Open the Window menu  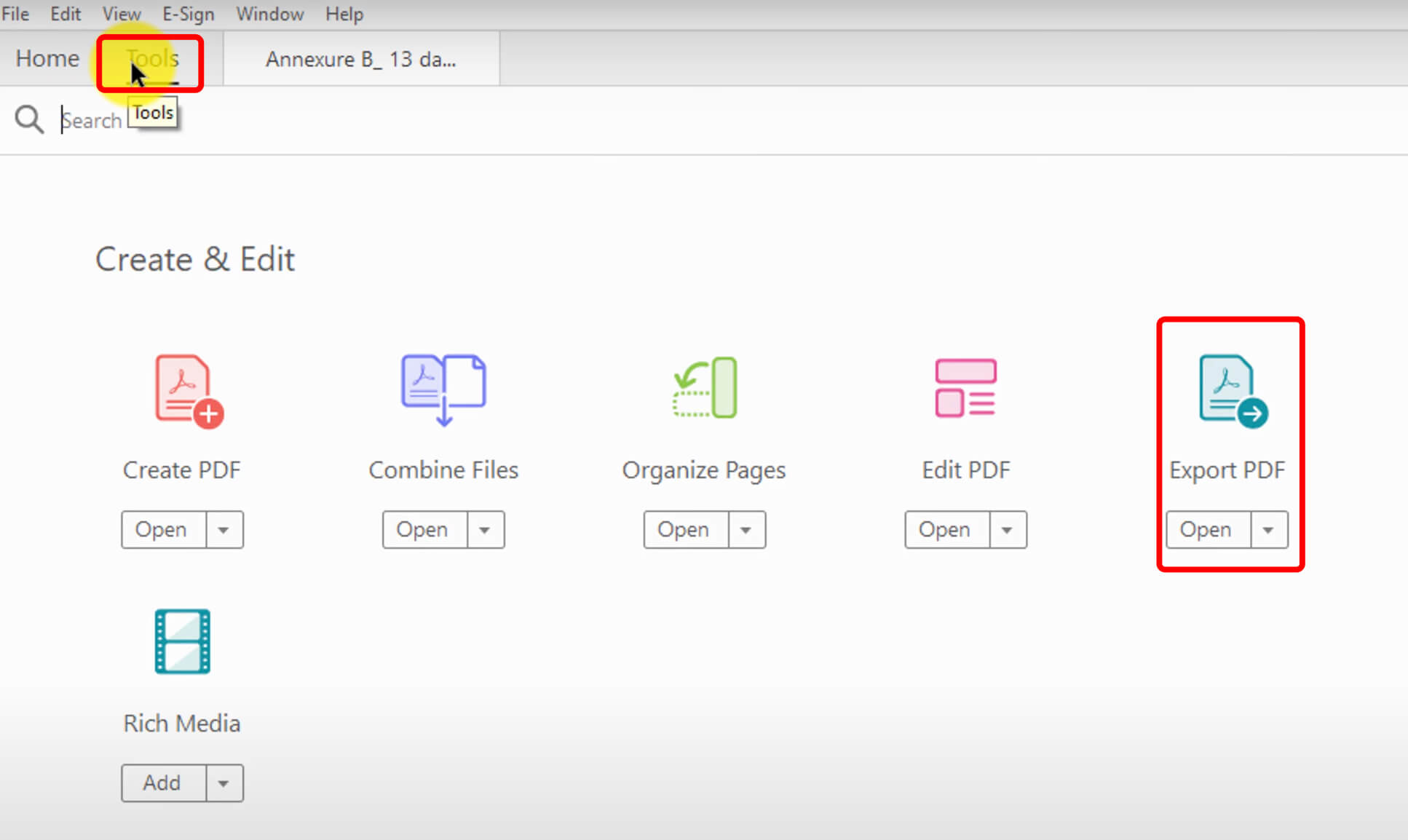tap(270, 14)
